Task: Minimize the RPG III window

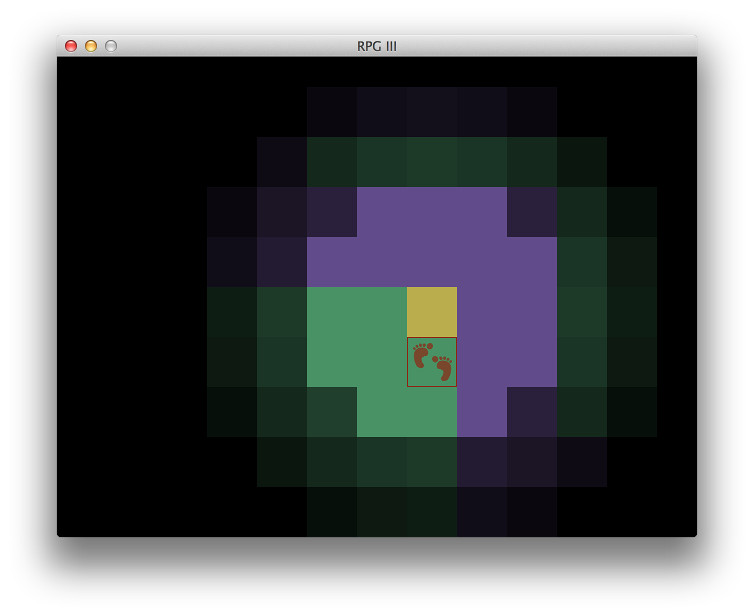Action: point(91,46)
